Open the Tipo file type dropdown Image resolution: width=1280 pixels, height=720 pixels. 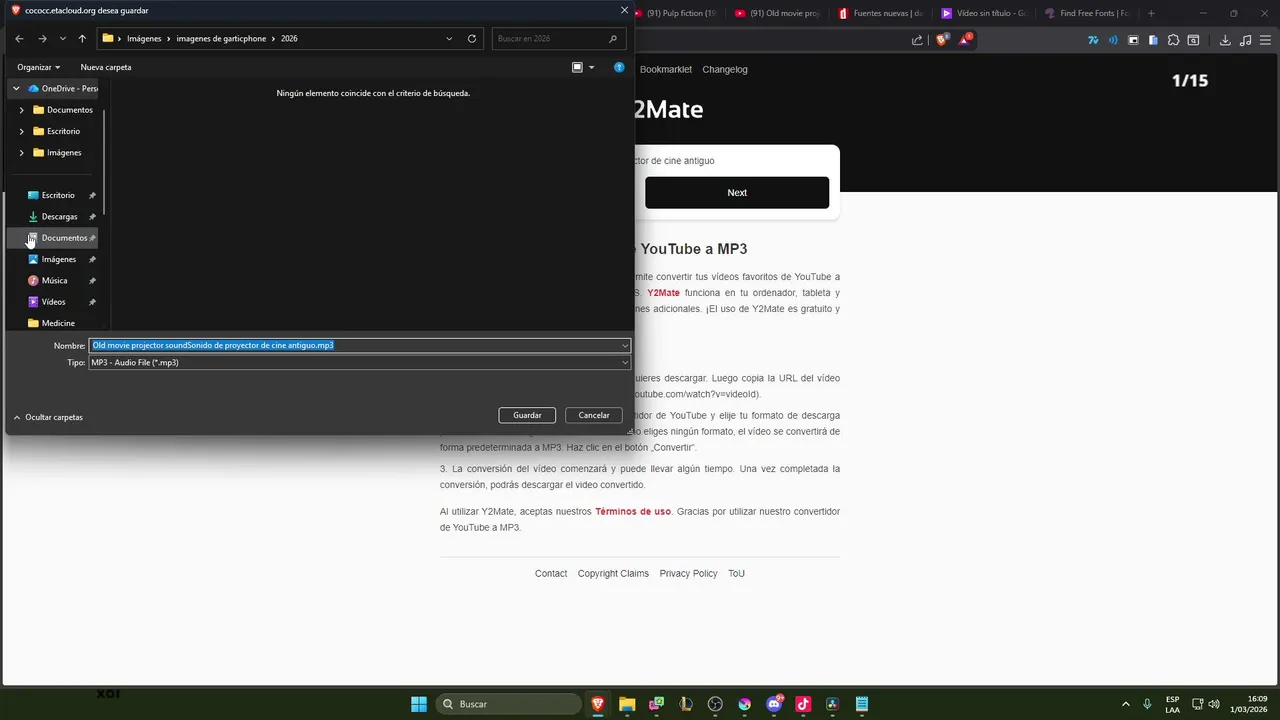pyautogui.click(x=360, y=362)
